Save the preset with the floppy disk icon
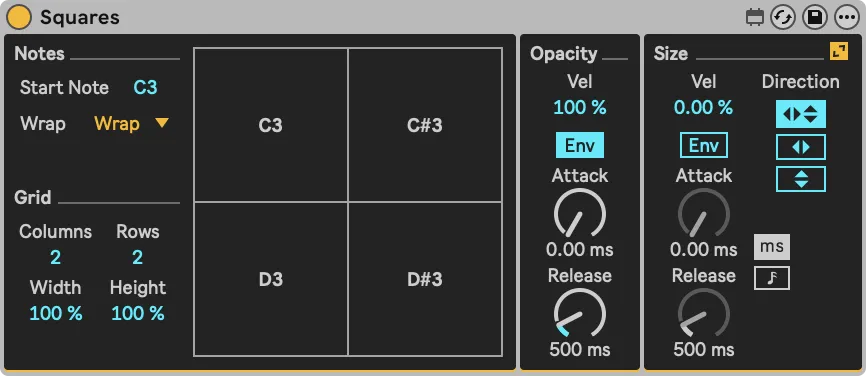Image resolution: width=866 pixels, height=376 pixels. point(815,17)
